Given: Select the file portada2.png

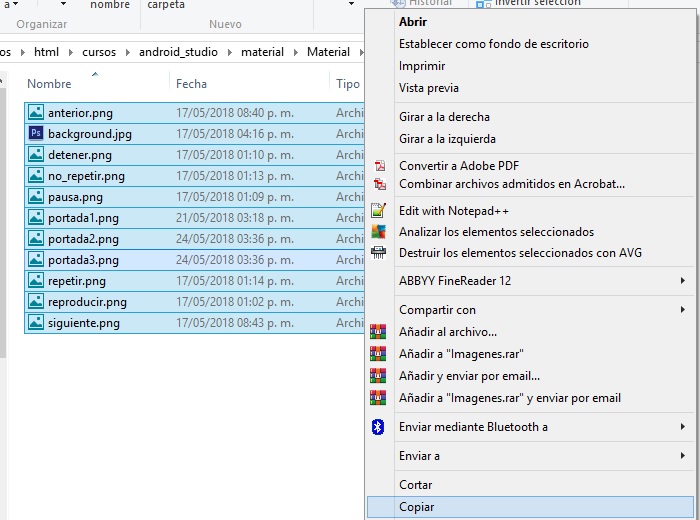Looking at the screenshot, I should [83, 239].
